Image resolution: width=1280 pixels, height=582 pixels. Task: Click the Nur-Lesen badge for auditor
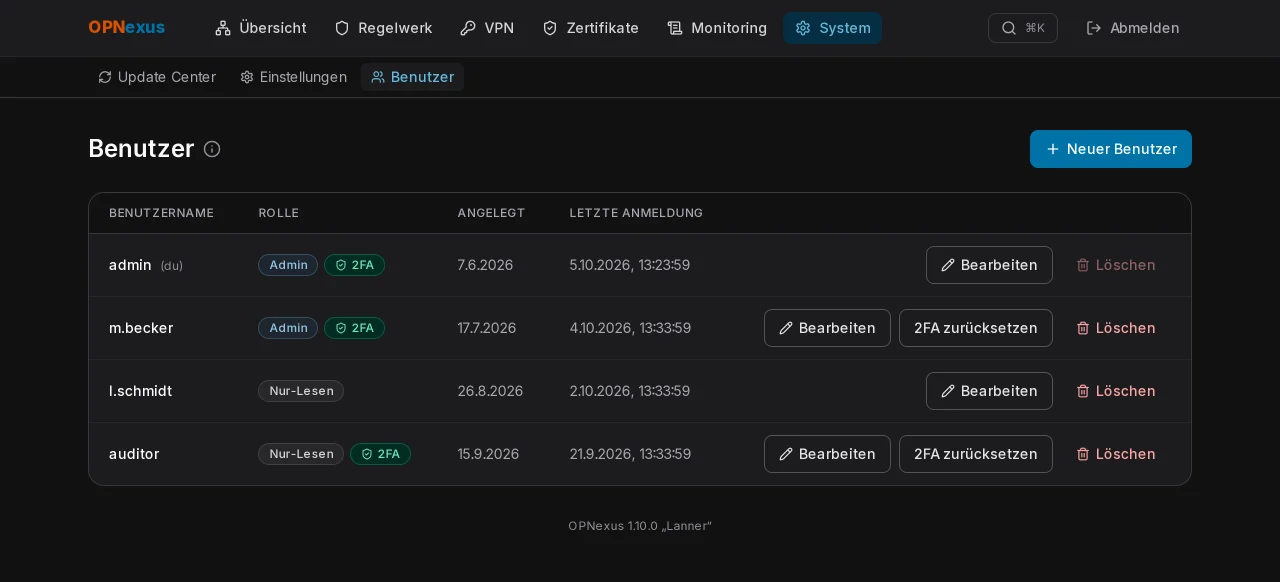pos(301,454)
